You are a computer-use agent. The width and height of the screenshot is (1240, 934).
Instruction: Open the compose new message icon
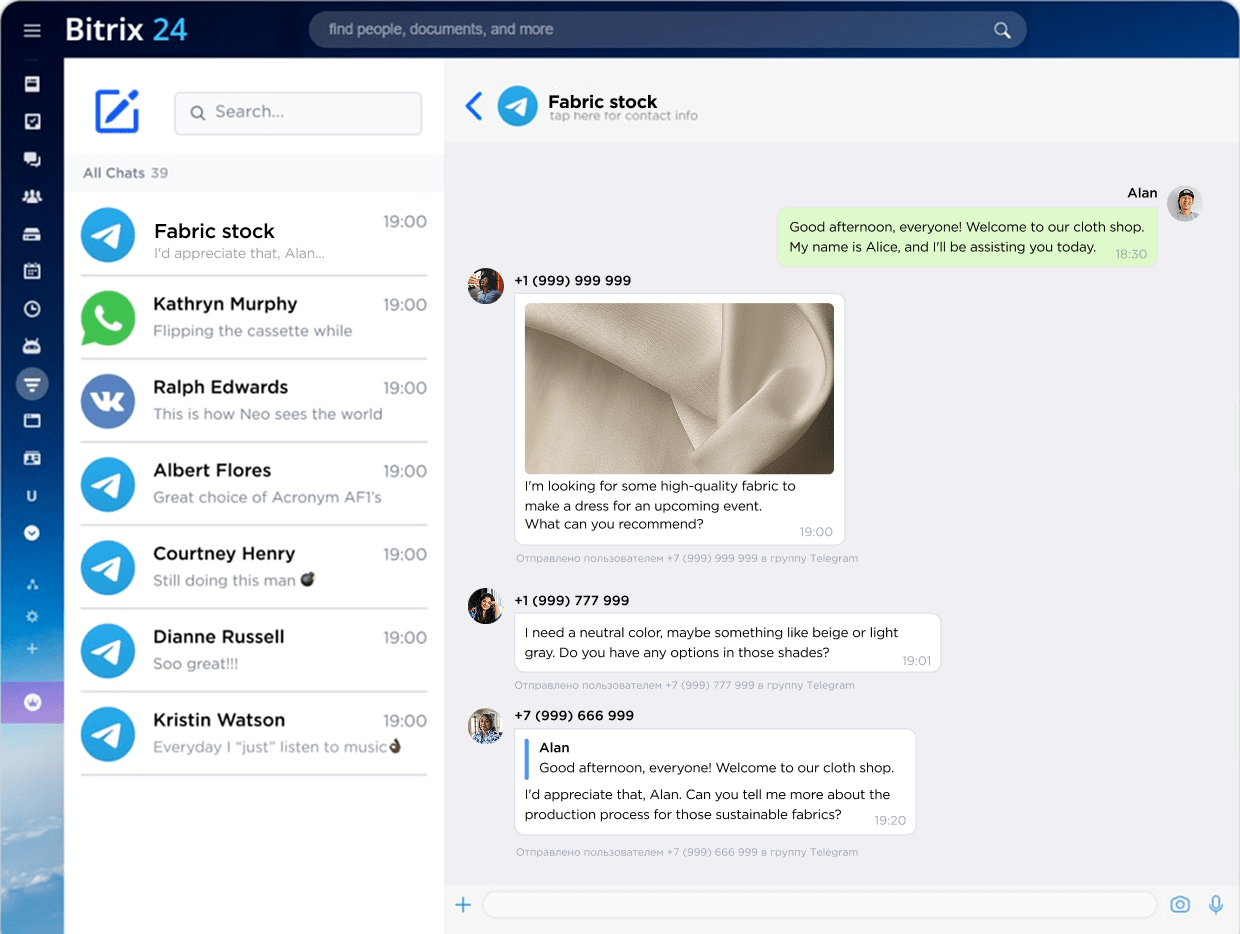tap(117, 112)
